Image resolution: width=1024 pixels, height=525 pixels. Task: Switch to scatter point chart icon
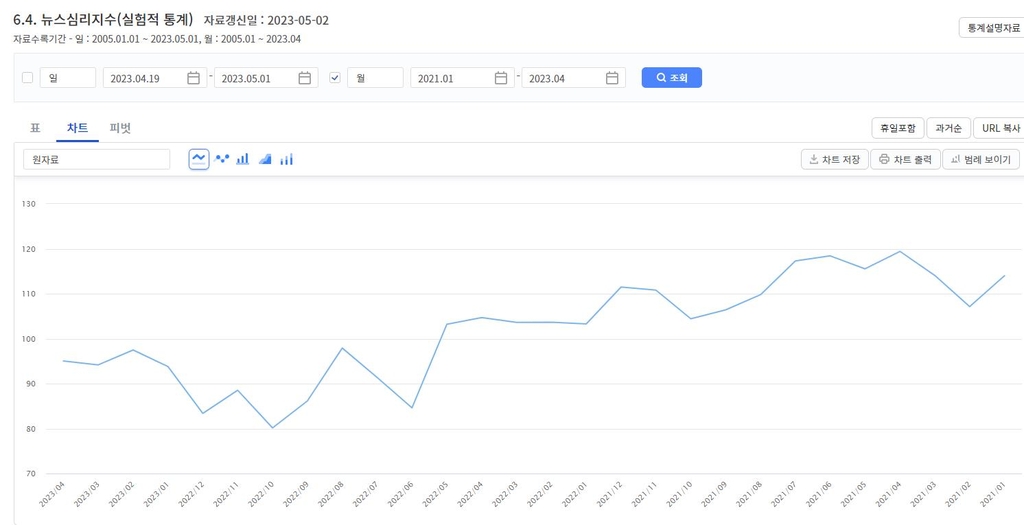[x=222, y=159]
